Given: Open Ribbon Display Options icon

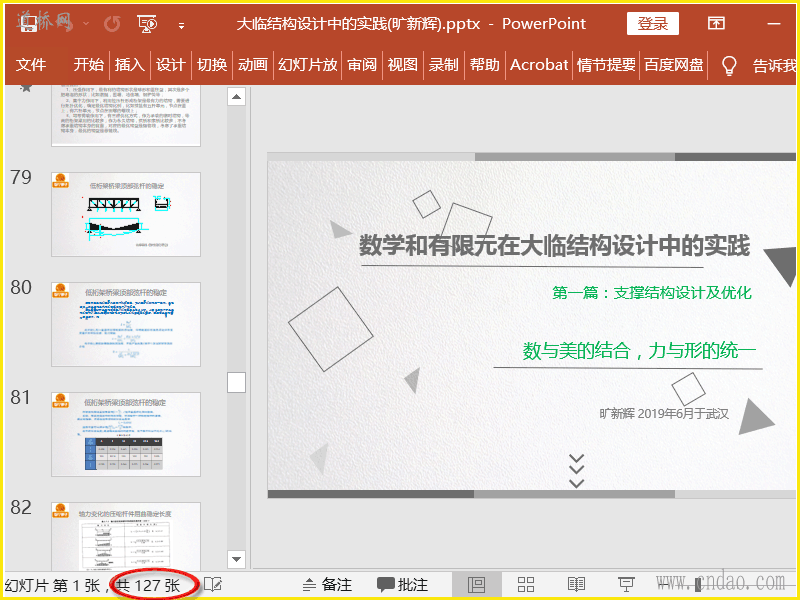Looking at the screenshot, I should [716, 23].
